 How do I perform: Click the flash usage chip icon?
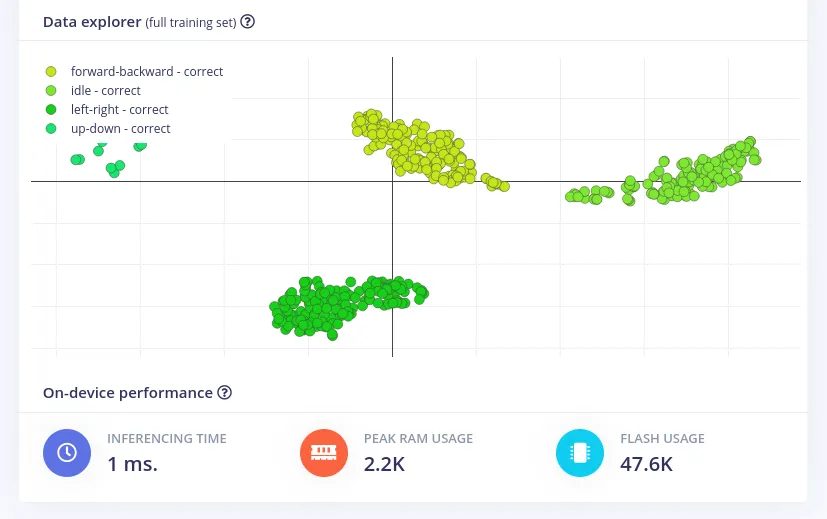(580, 453)
